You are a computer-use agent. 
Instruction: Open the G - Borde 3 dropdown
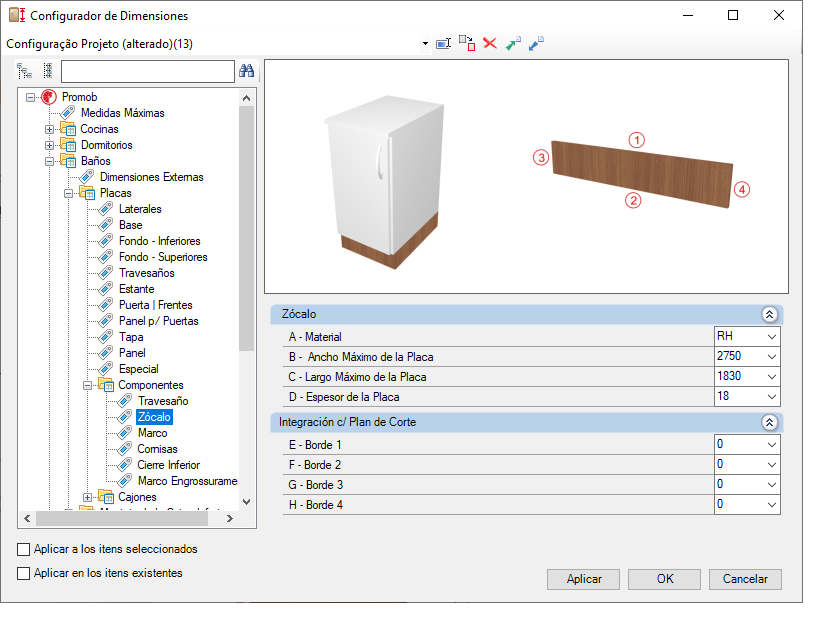pyautogui.click(x=772, y=485)
